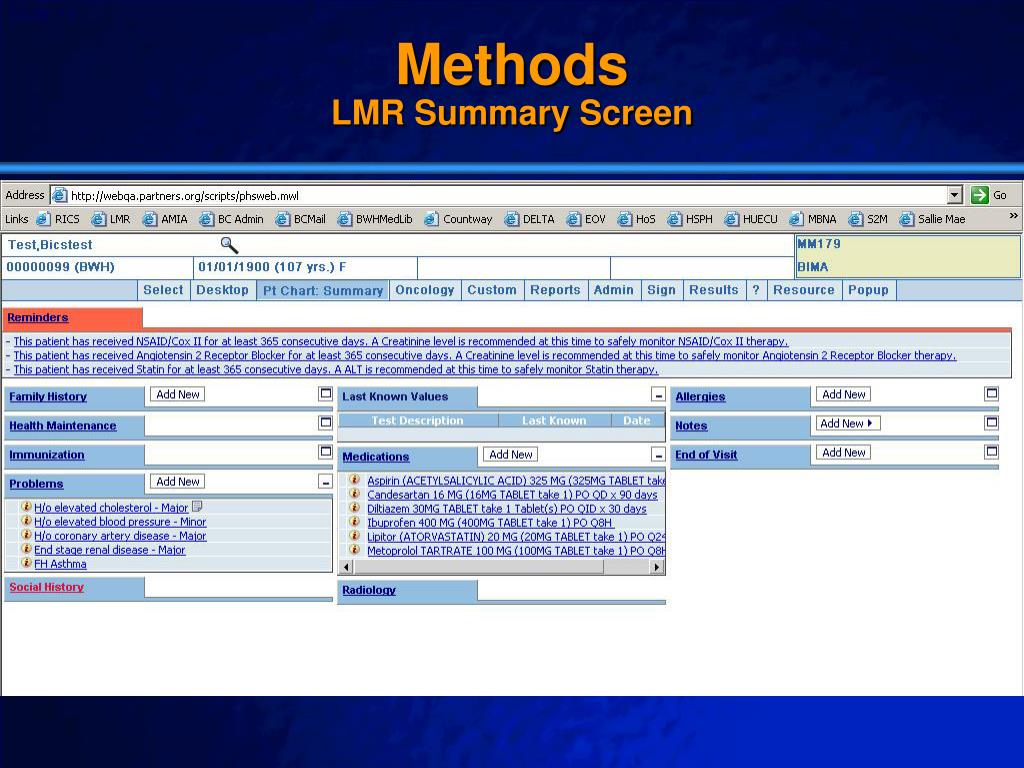Open info icon for Diltiazem medication
Viewport: 1024px width, 768px height.
[354, 507]
